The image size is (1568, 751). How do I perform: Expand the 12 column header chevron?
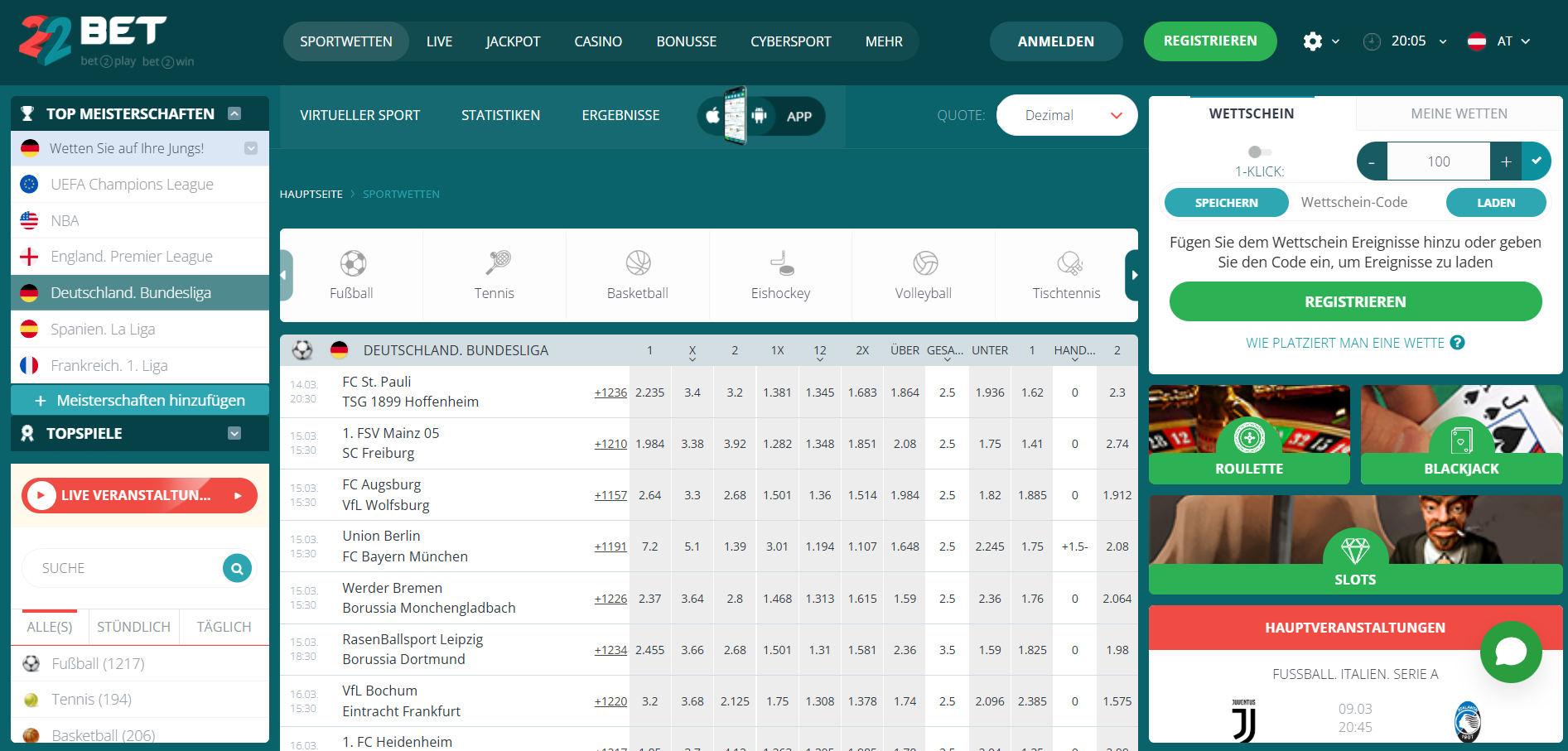pos(820,359)
